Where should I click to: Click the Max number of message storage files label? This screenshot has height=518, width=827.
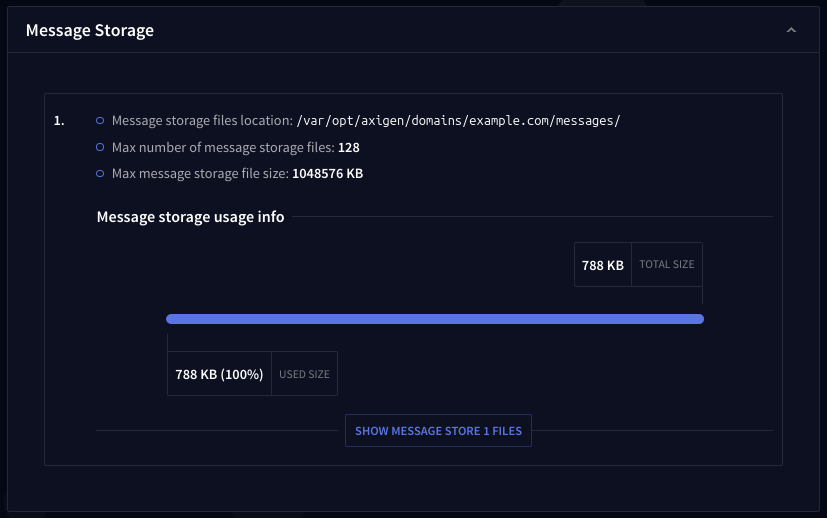point(223,147)
